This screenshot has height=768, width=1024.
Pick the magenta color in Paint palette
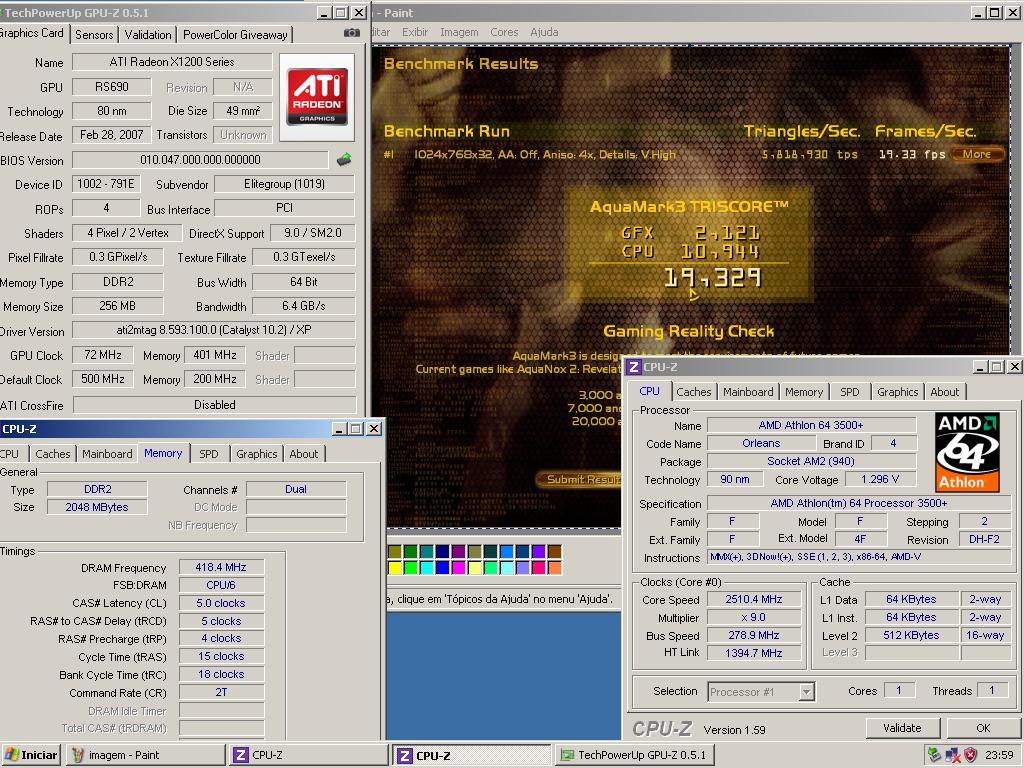(x=458, y=568)
